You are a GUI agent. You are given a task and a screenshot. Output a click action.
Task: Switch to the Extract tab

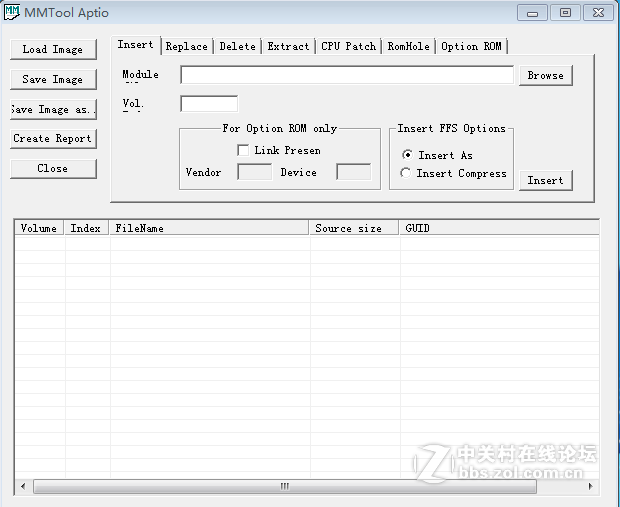288,46
